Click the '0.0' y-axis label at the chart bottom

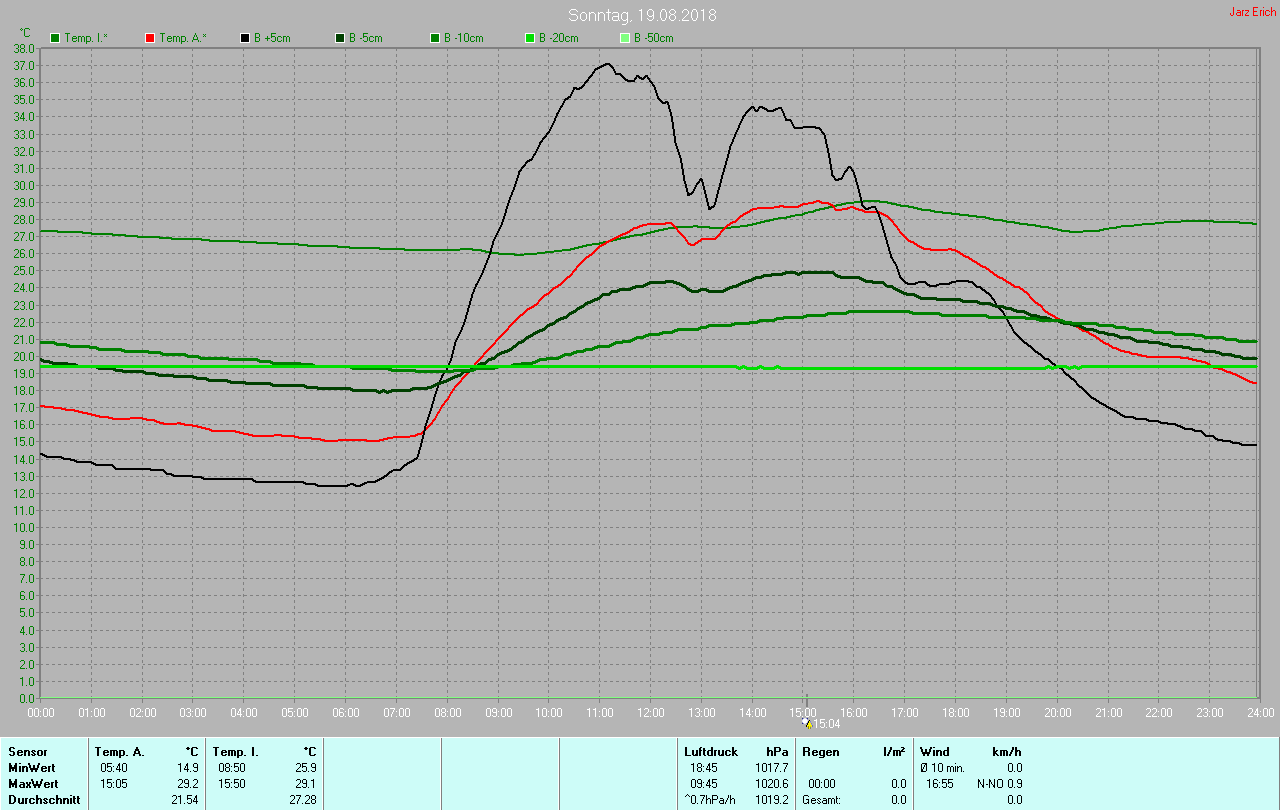click(x=28, y=698)
